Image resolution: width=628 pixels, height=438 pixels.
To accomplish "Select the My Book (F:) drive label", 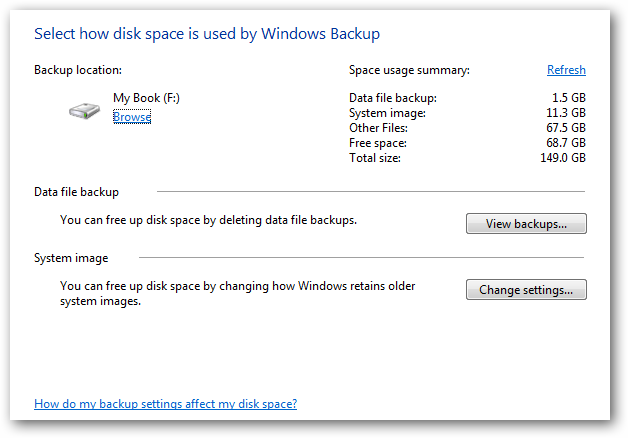I will pos(146,98).
